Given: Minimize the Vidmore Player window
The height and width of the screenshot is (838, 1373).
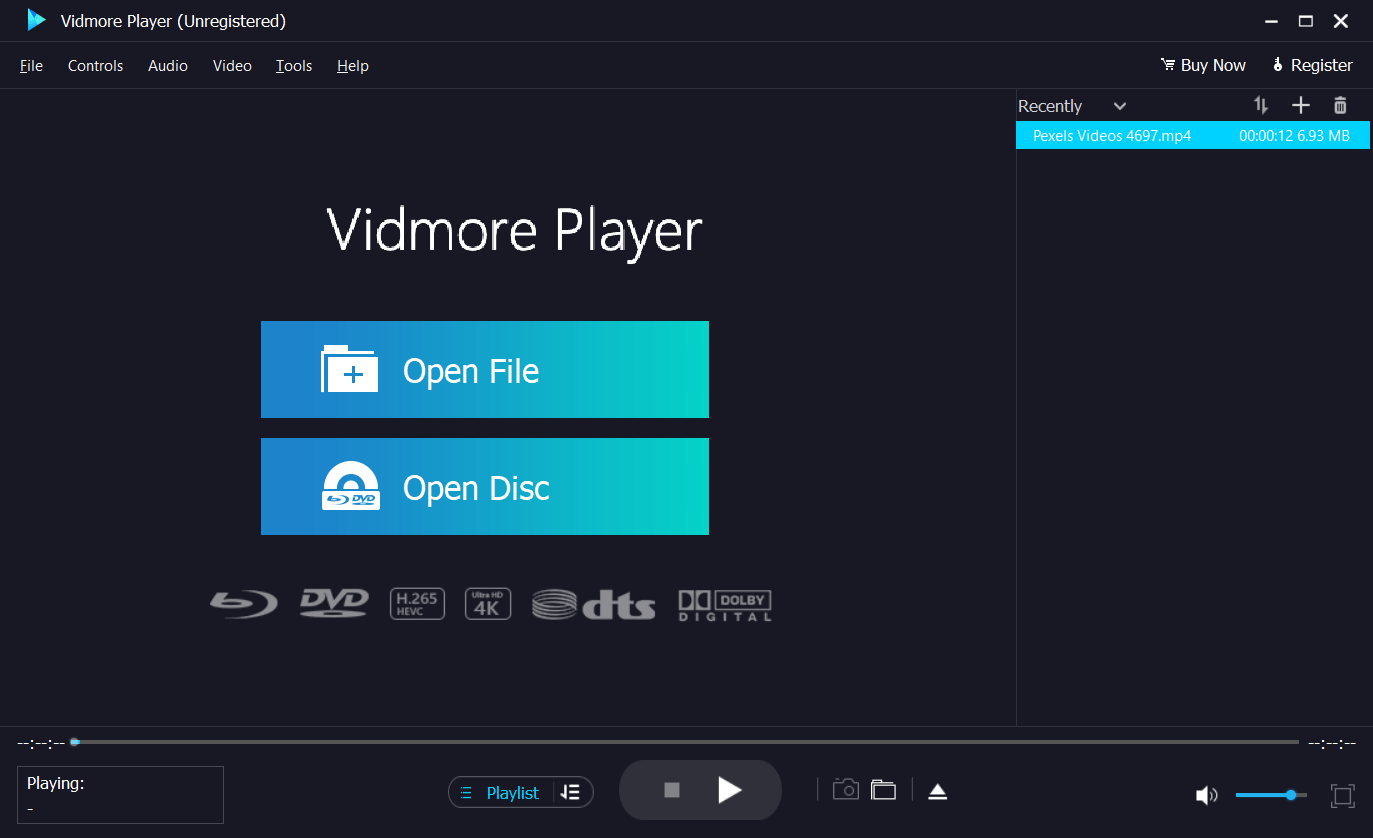Looking at the screenshot, I should [x=1271, y=21].
